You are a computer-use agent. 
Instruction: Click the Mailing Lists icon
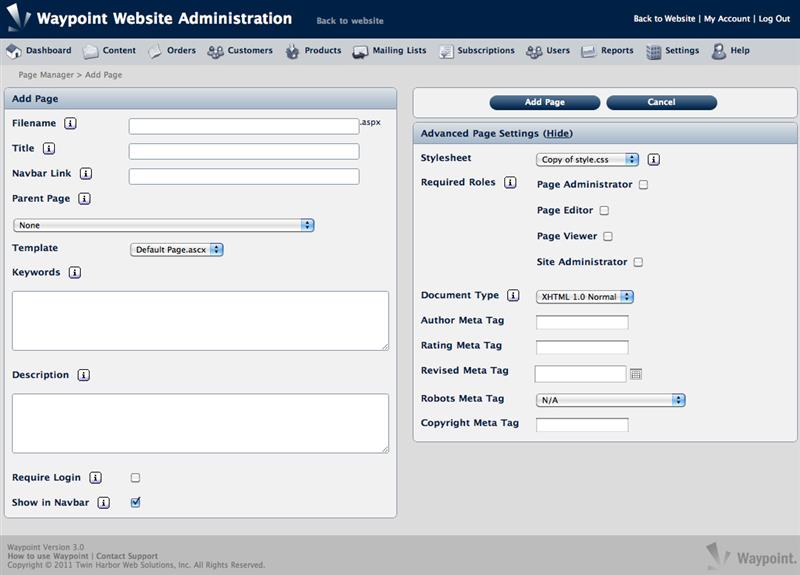[360, 52]
